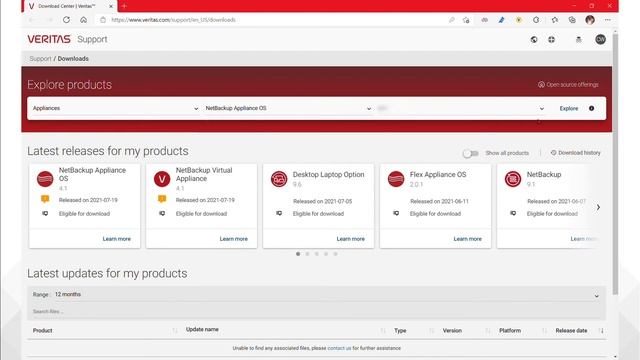Viewport: 640px width, 360px height.
Task: Click the browser address bar URL
Action: coord(173,20)
